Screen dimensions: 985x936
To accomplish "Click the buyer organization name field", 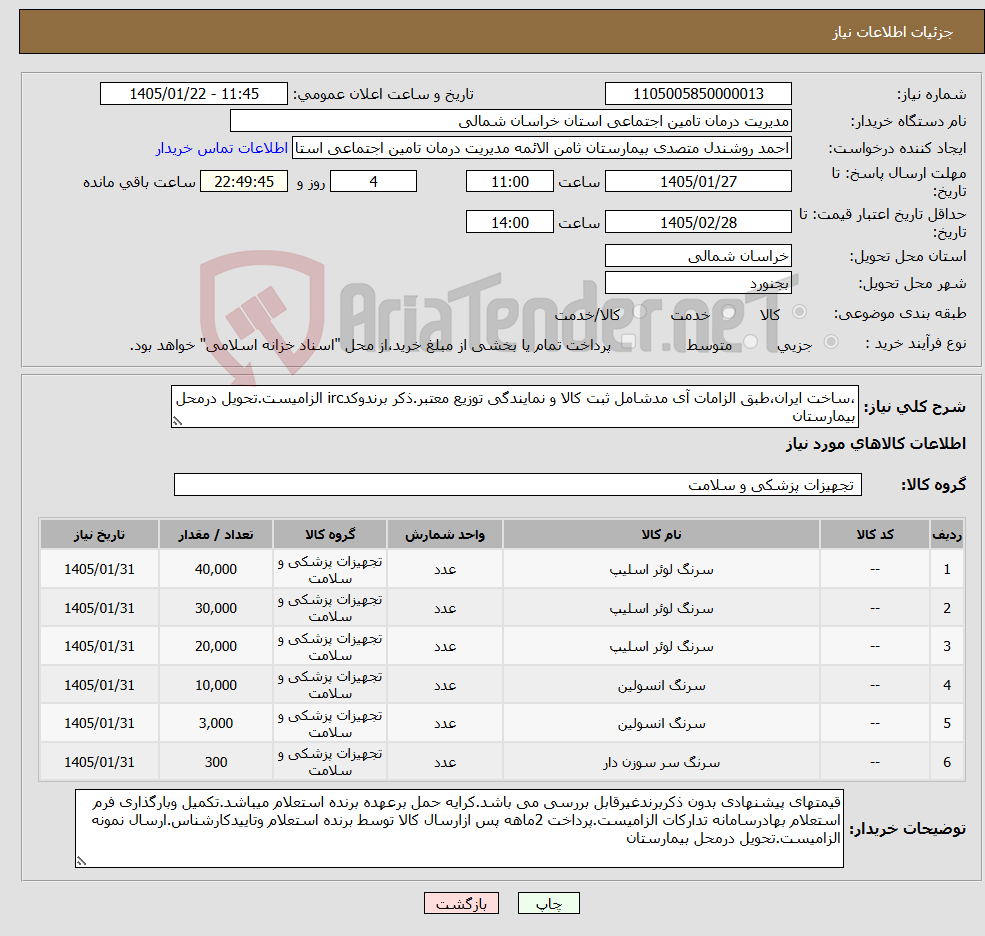I will (511, 121).
